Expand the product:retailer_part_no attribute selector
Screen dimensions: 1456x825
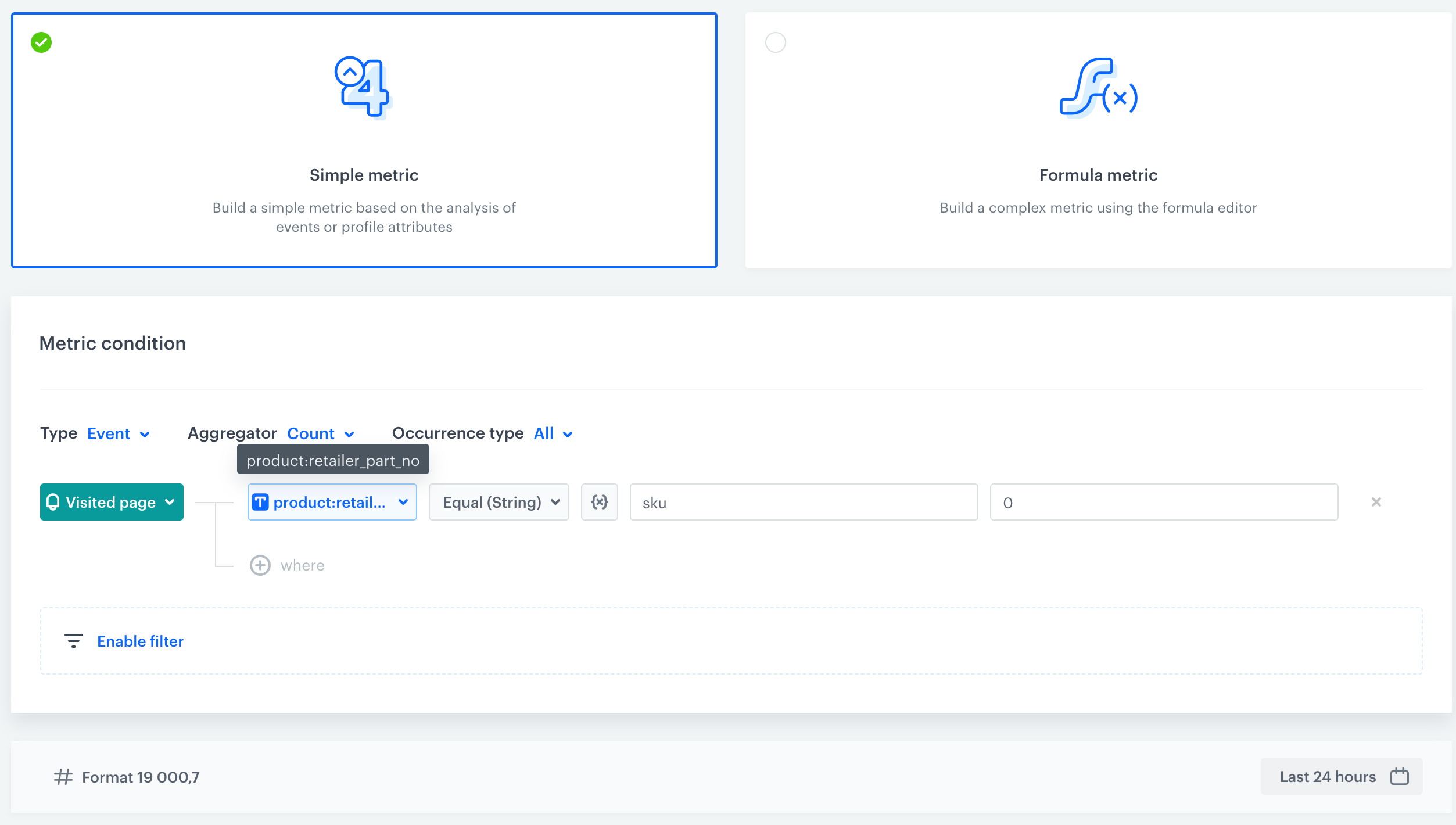332,502
